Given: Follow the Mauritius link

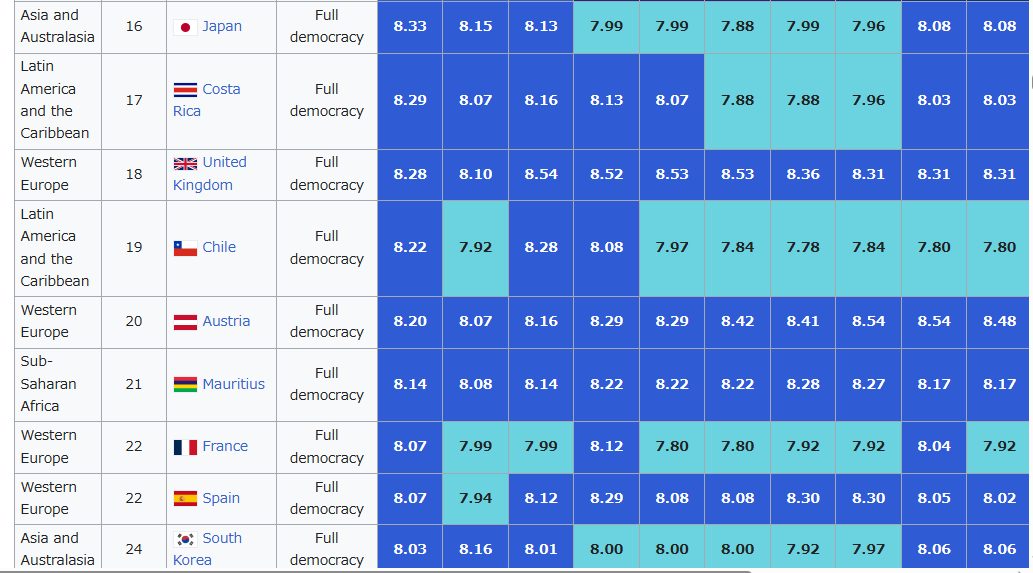Looking at the screenshot, I should pos(233,384).
